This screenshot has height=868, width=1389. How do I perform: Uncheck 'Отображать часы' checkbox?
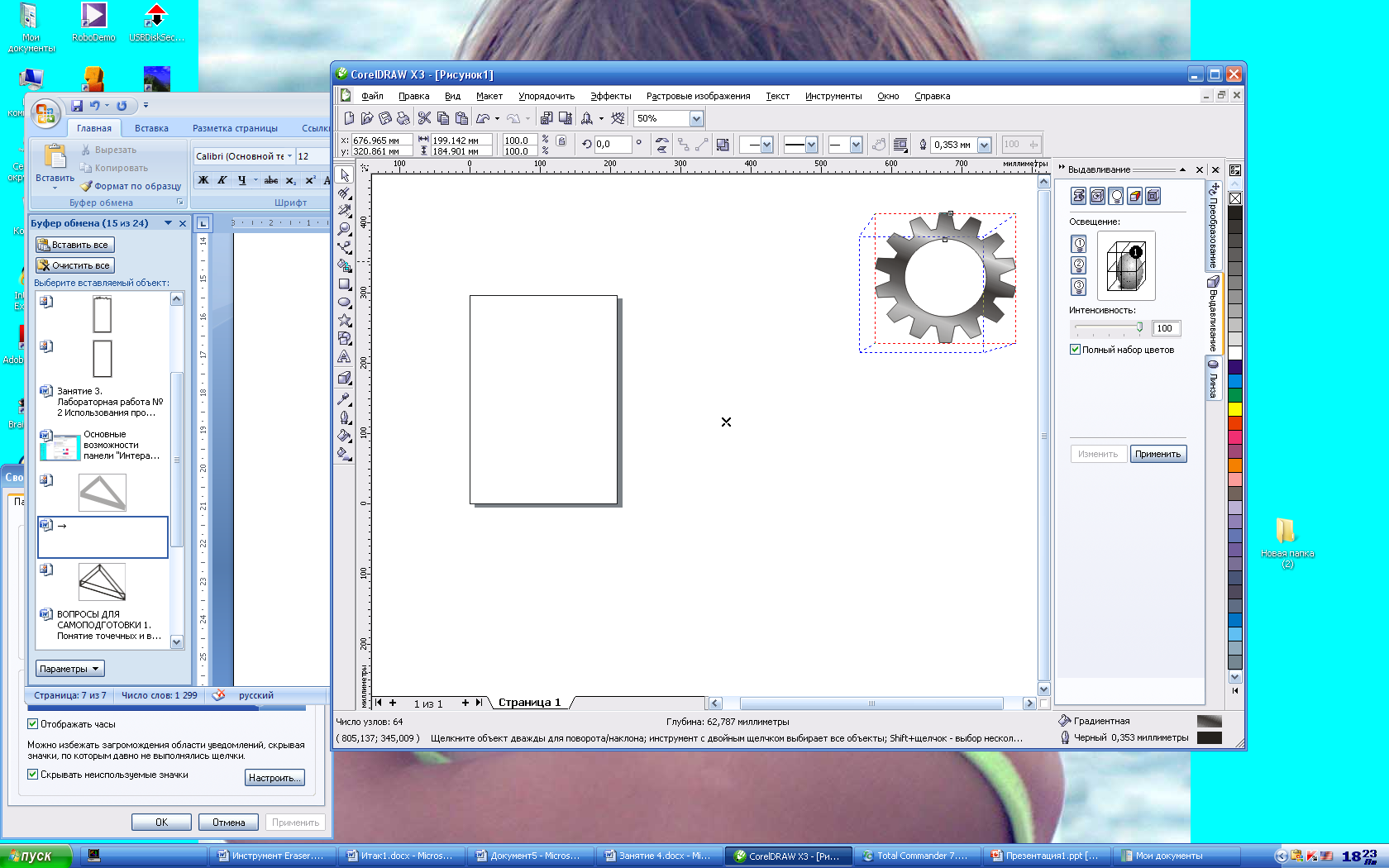(32, 724)
